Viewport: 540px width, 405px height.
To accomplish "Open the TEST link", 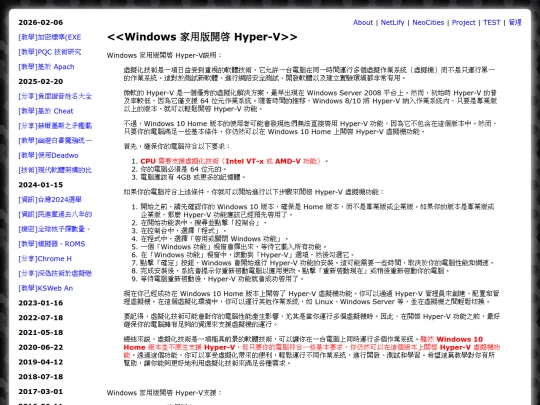I will [491, 22].
